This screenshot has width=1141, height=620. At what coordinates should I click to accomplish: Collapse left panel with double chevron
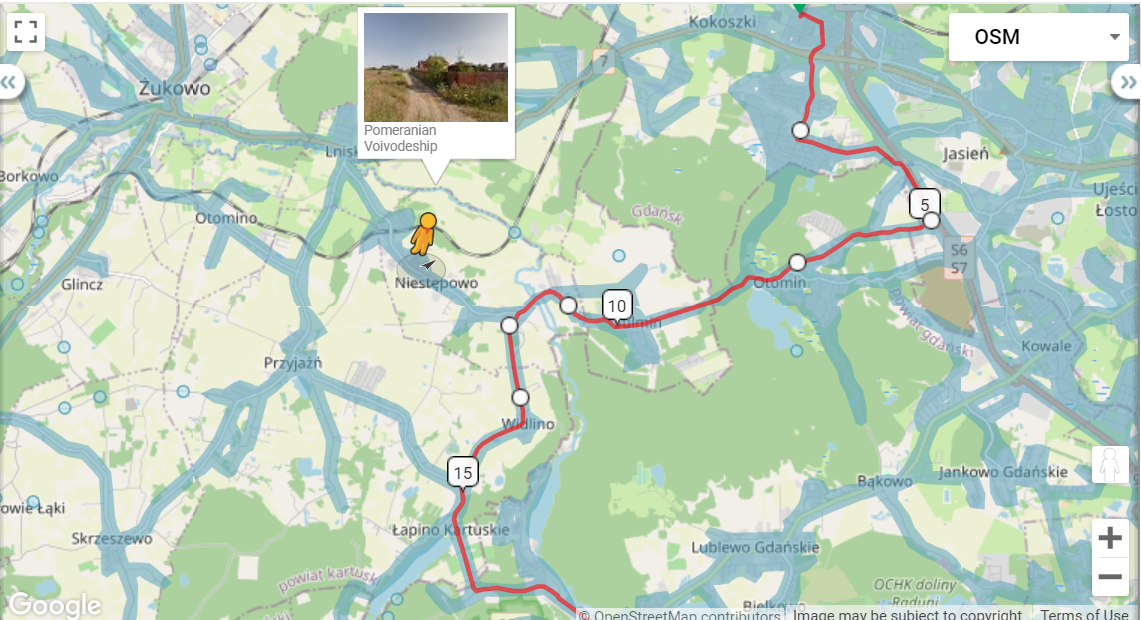(9, 82)
